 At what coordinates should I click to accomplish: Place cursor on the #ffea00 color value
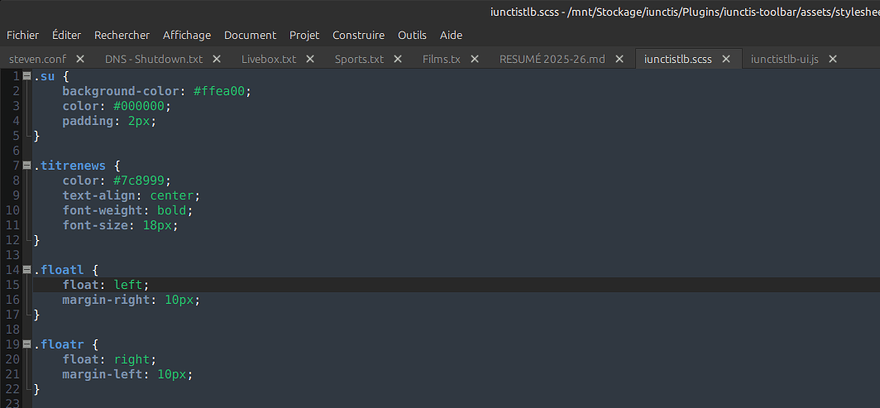tap(219, 91)
